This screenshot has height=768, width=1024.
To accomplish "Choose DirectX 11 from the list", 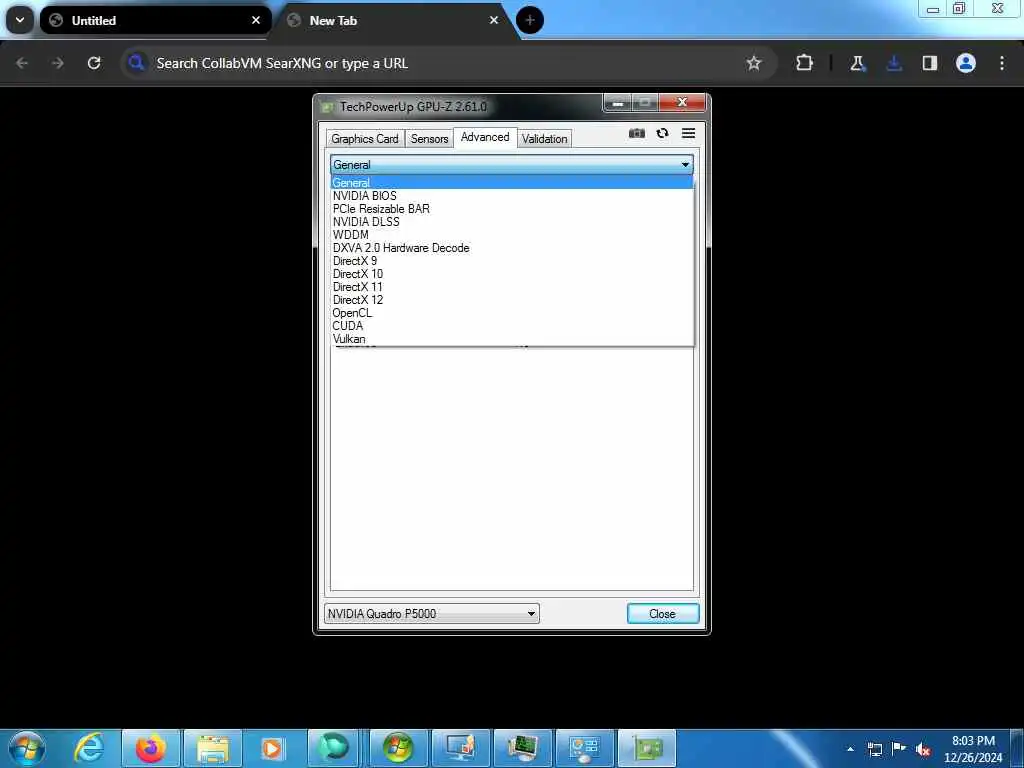I will (x=512, y=287).
